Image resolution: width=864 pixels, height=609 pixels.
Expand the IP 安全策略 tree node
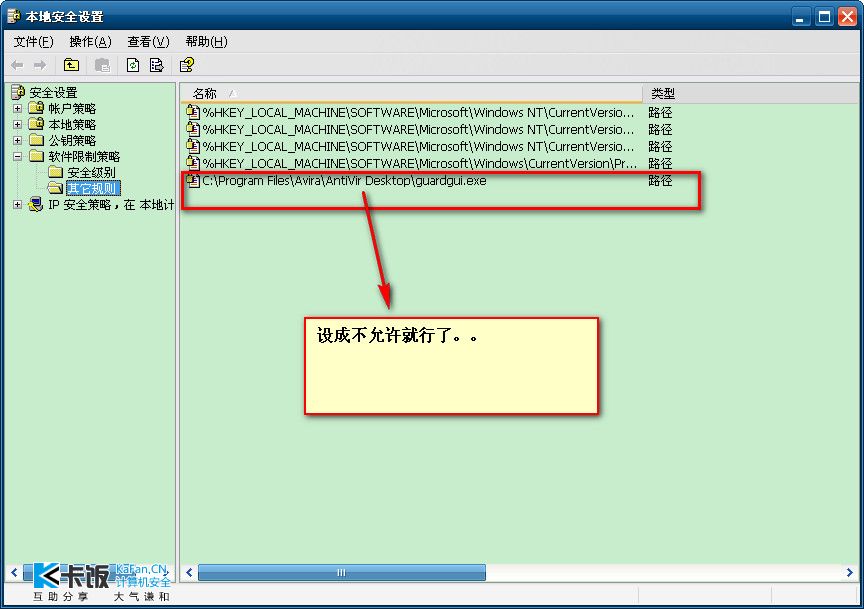pyautogui.click(x=18, y=204)
